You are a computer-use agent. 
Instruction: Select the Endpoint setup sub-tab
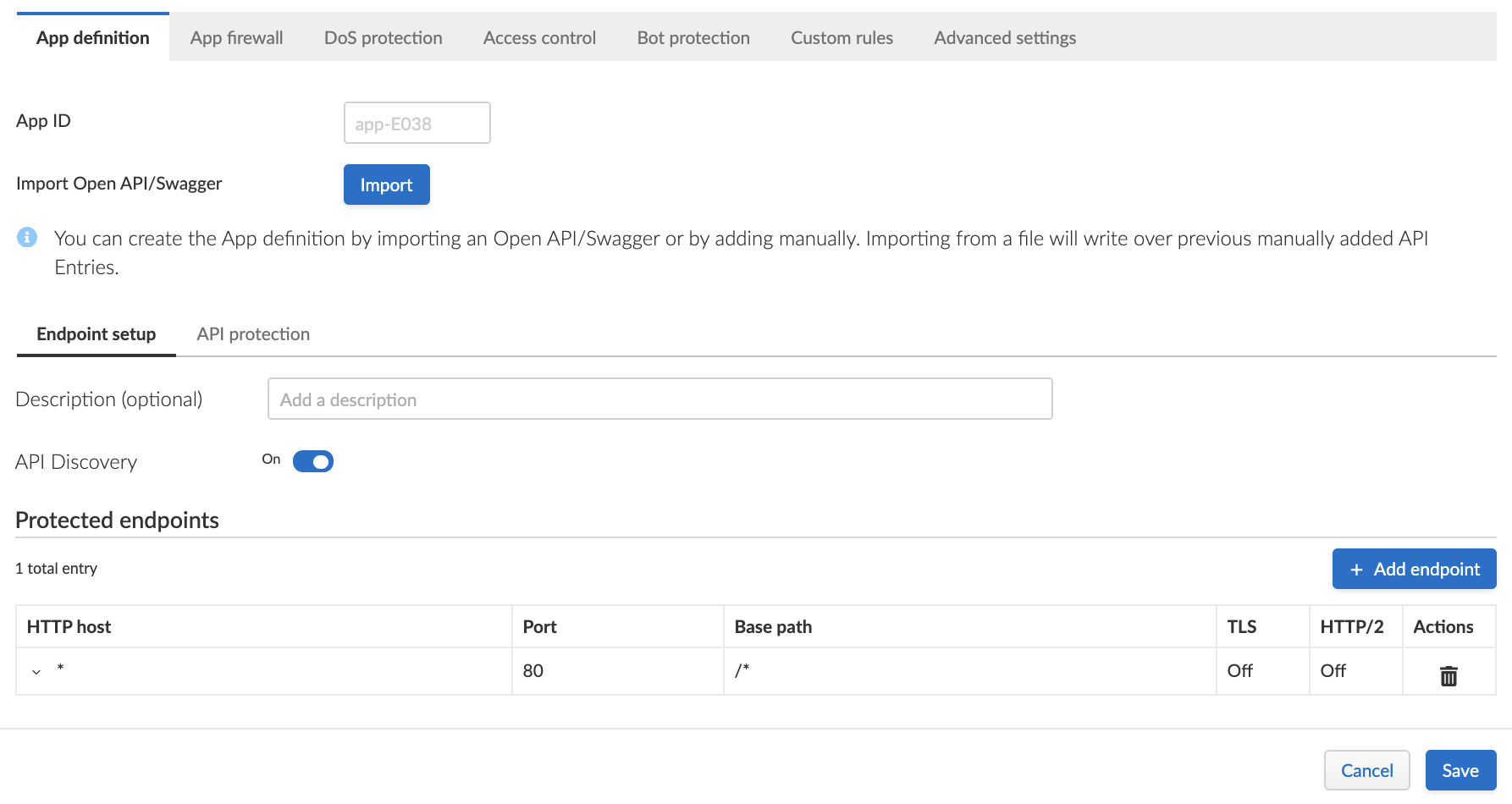tap(97, 334)
